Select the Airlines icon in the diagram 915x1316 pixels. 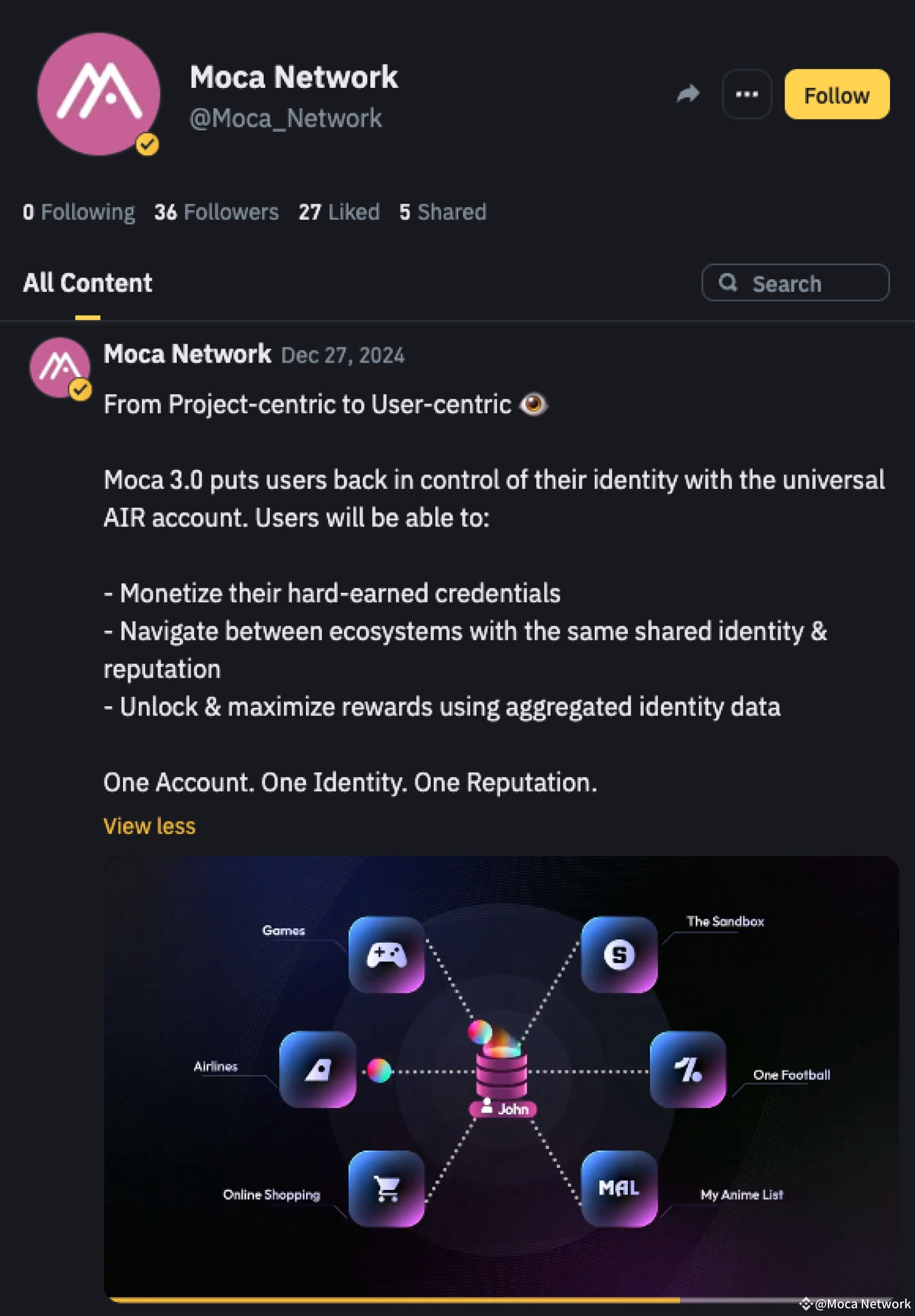pyautogui.click(x=319, y=1070)
